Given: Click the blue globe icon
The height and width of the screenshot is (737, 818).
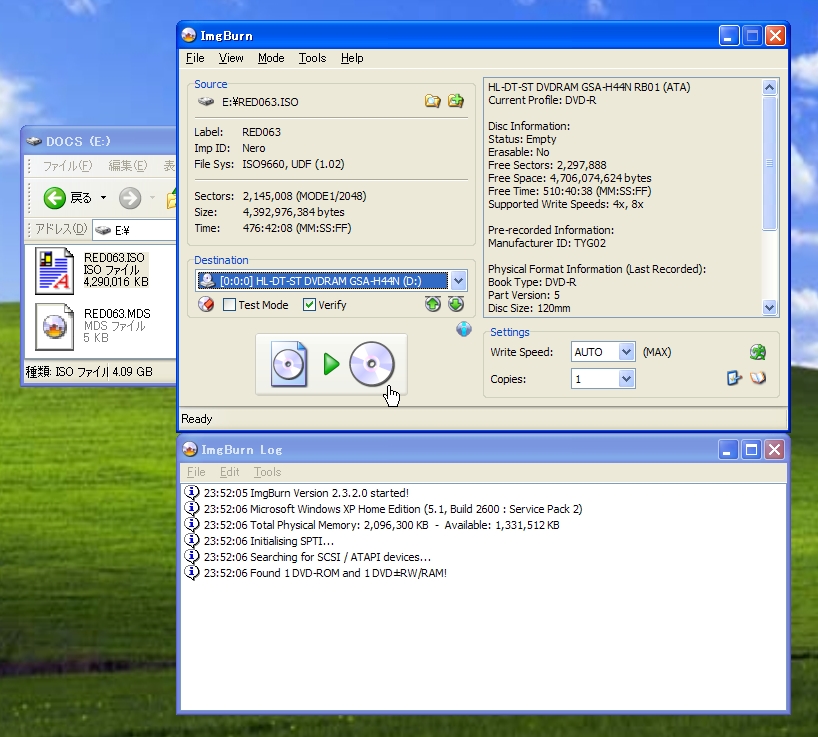Looking at the screenshot, I should pos(464,329).
